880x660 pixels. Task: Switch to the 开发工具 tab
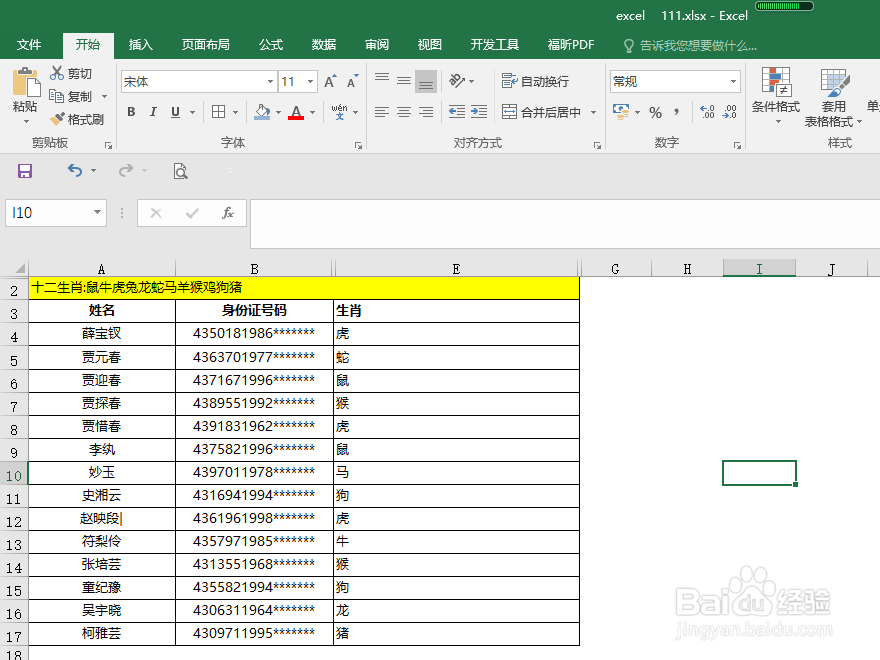494,45
